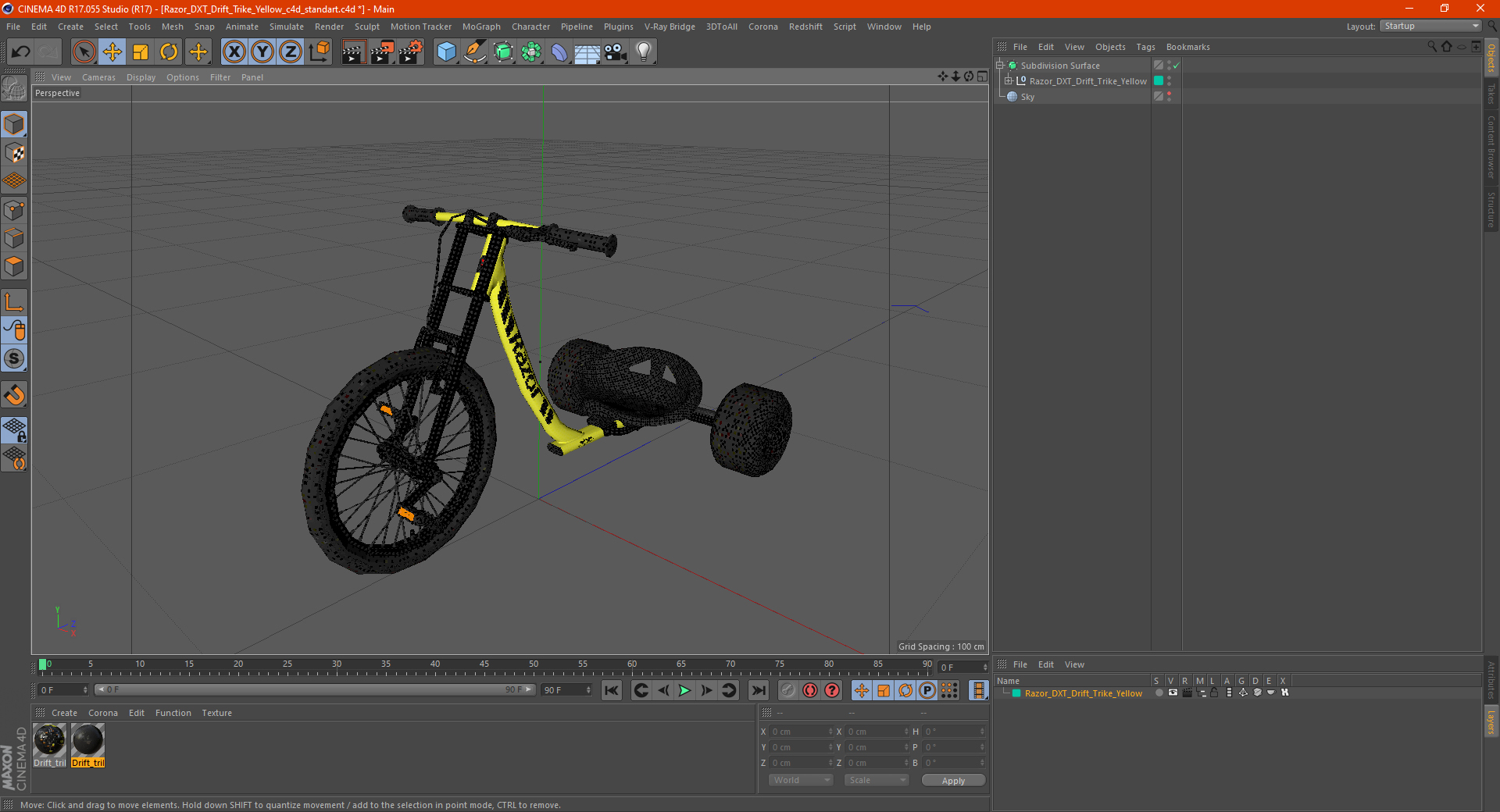Viewport: 1500px width, 812px height.
Task: Play the animation forward
Action: click(684, 690)
